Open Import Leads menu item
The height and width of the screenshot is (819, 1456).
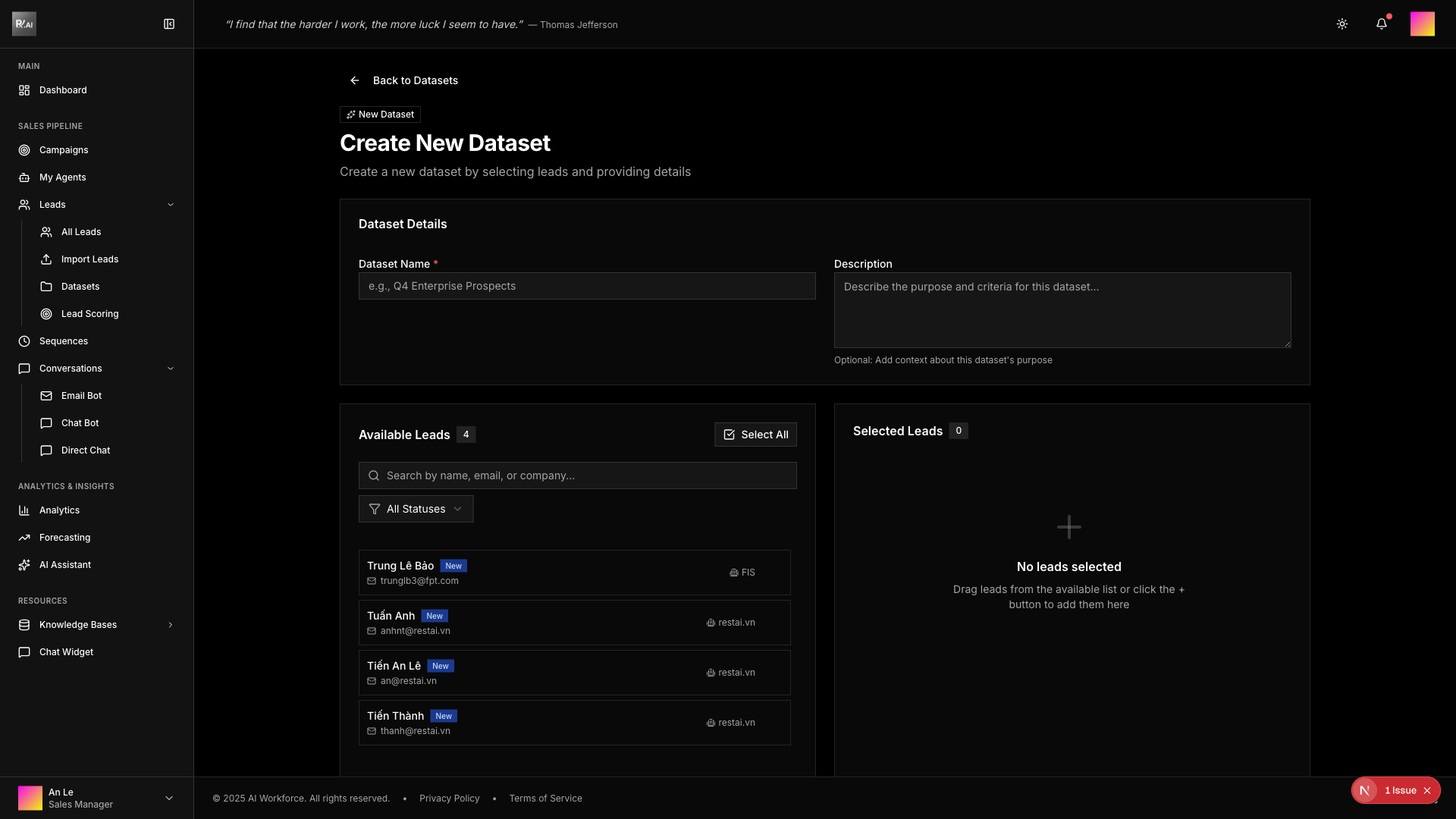pos(89,259)
